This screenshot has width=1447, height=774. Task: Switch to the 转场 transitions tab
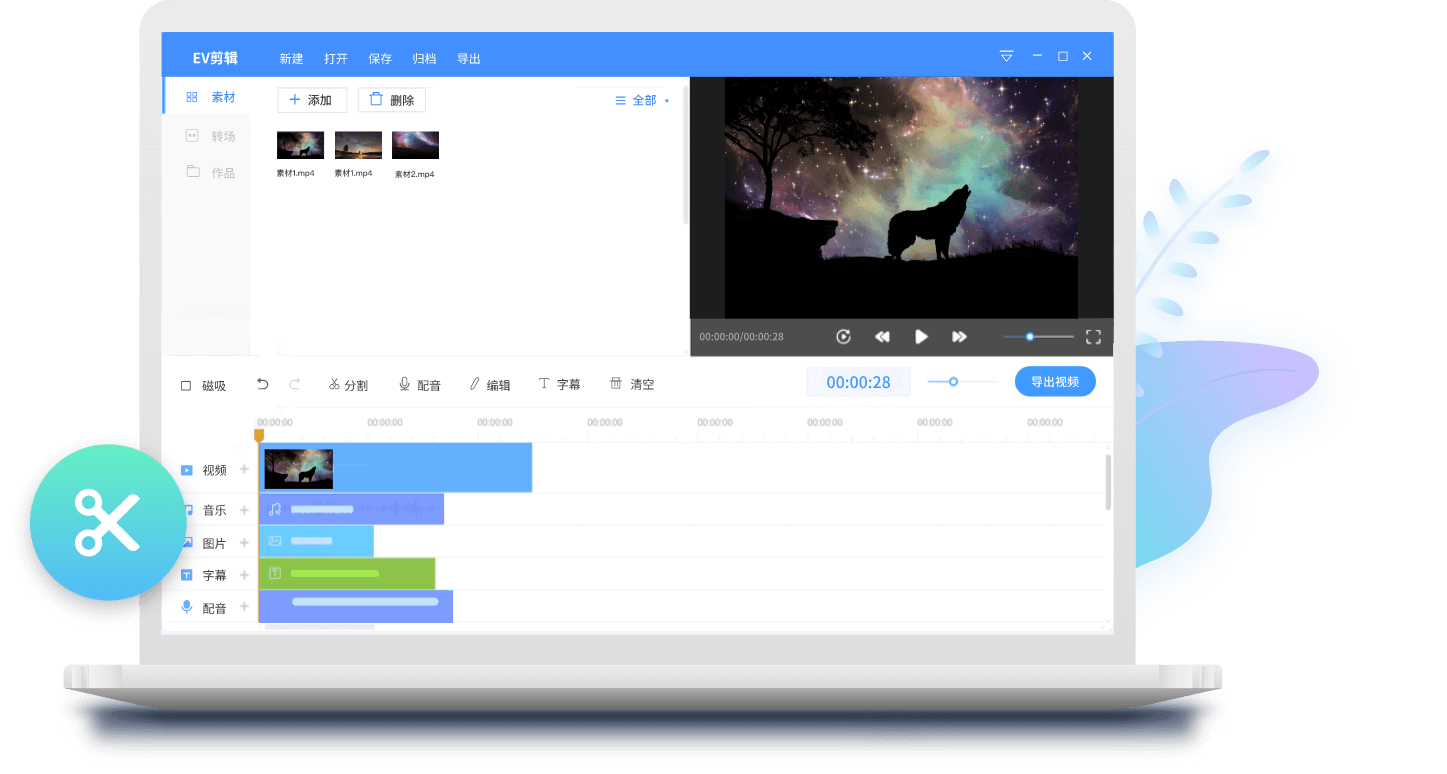[x=222, y=136]
